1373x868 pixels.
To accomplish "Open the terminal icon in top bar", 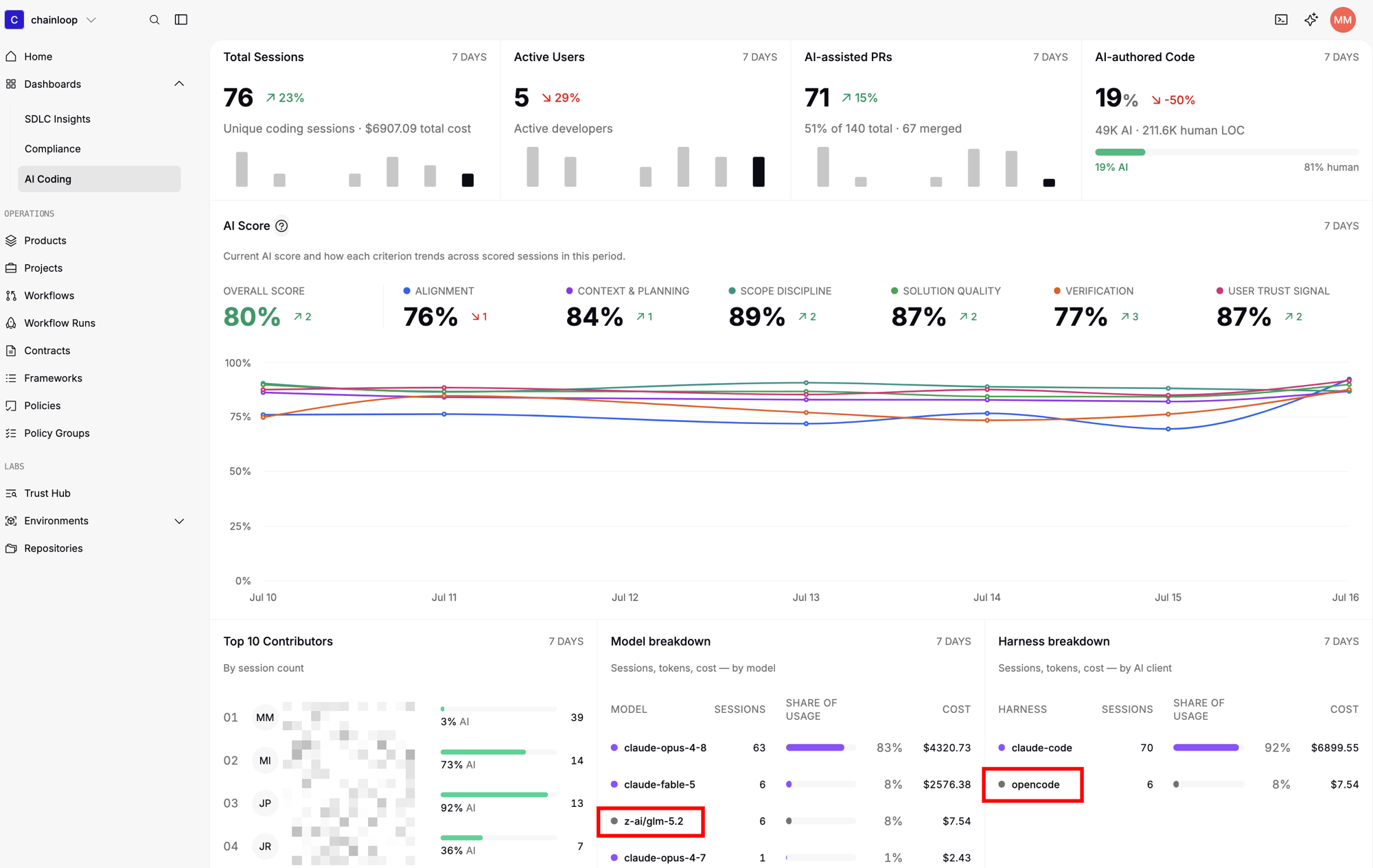I will (1281, 20).
